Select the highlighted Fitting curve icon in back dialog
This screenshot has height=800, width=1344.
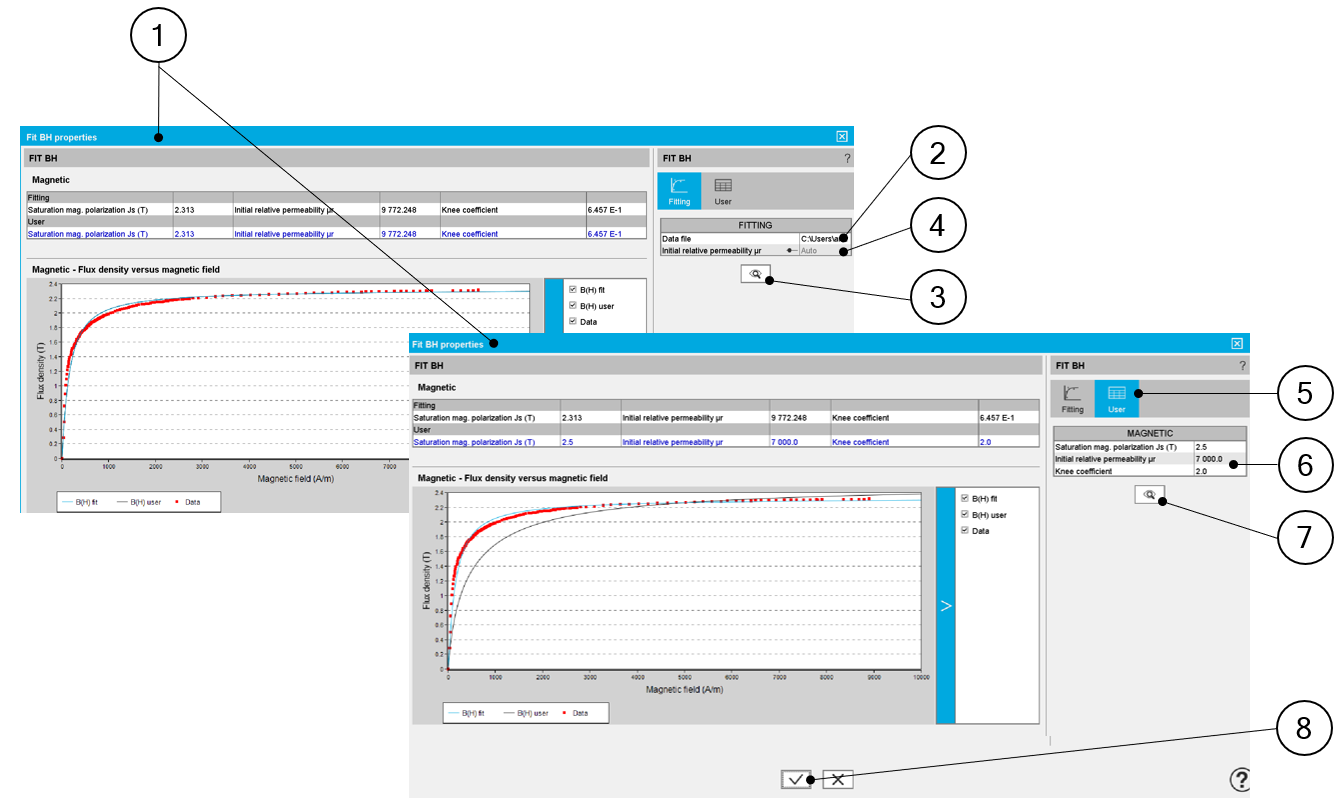point(679,189)
